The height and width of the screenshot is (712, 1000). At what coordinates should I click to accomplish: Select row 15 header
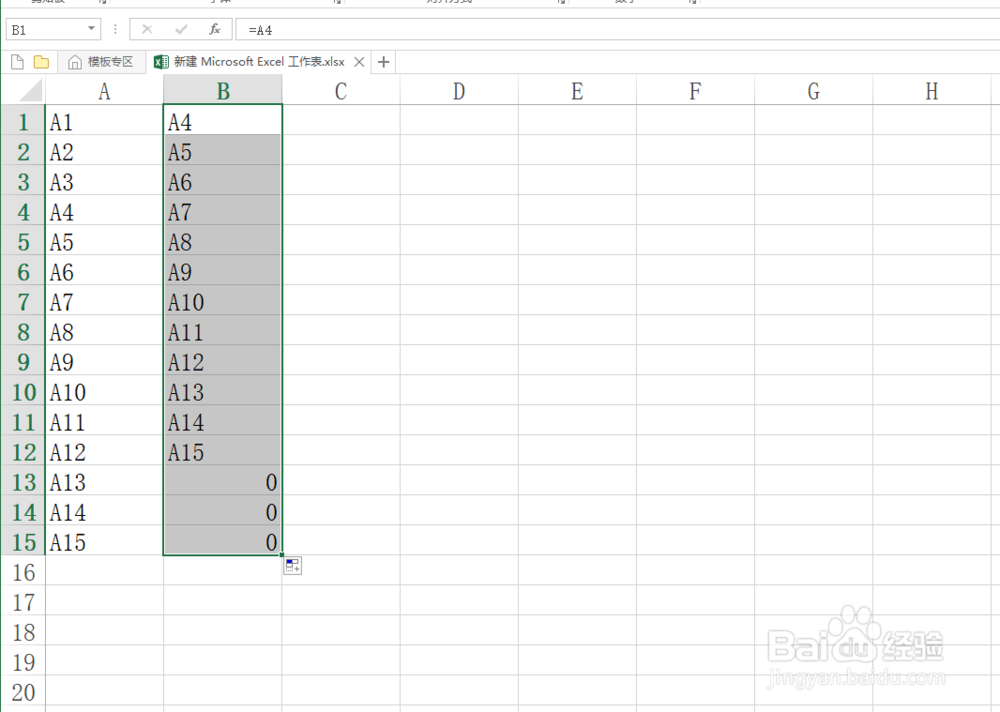tap(23, 540)
